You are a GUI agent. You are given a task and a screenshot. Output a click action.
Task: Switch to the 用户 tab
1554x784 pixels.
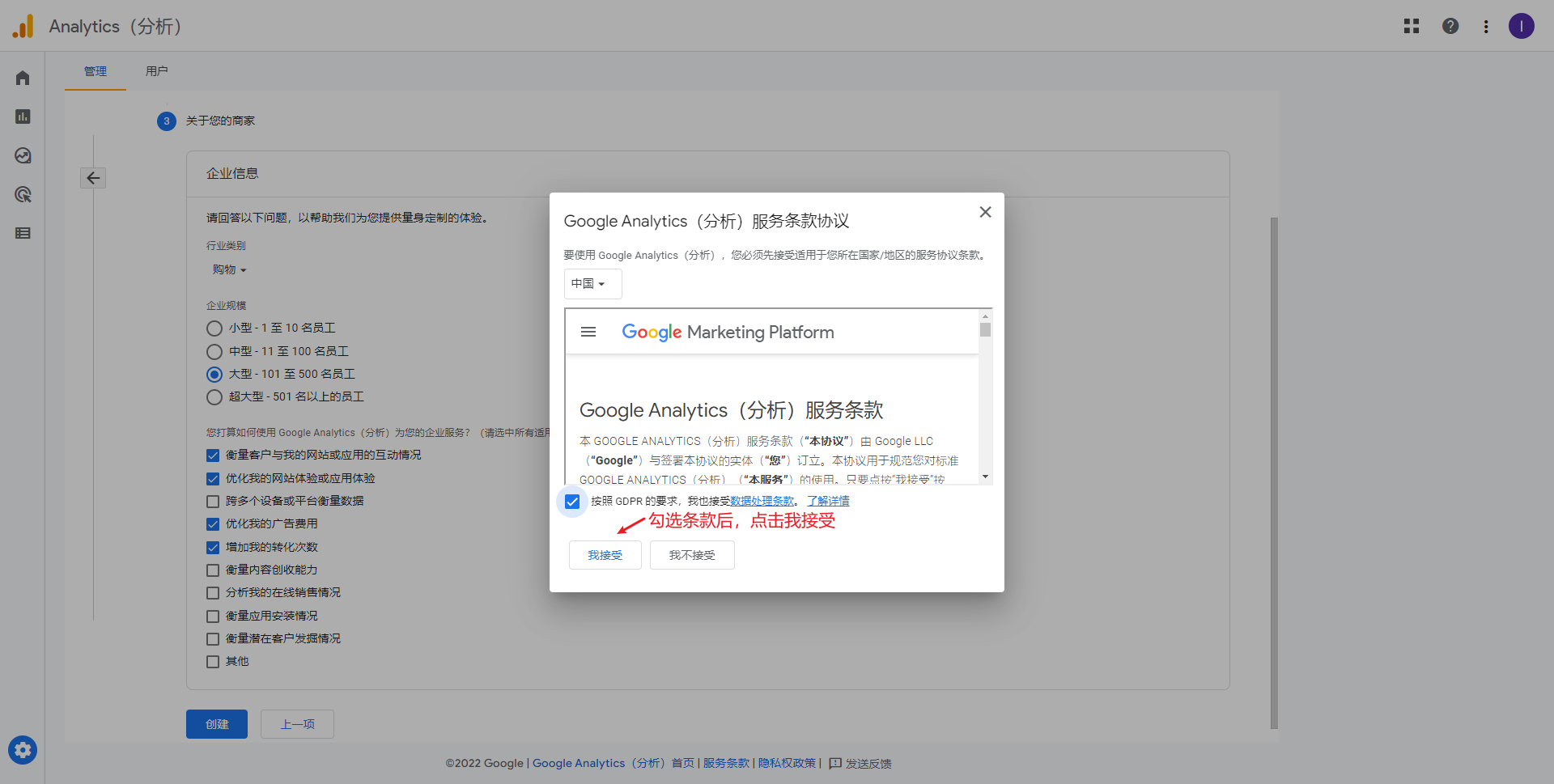(157, 71)
